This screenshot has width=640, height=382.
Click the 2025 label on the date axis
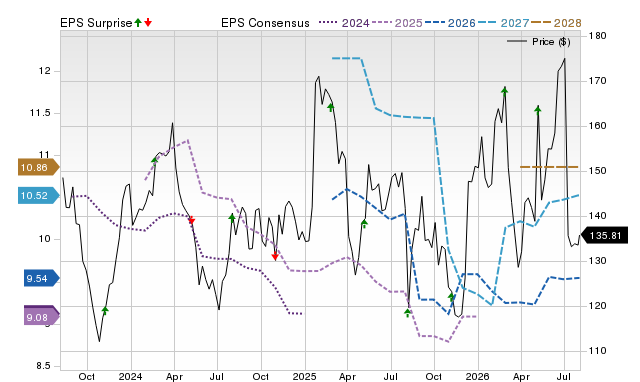coord(304,376)
